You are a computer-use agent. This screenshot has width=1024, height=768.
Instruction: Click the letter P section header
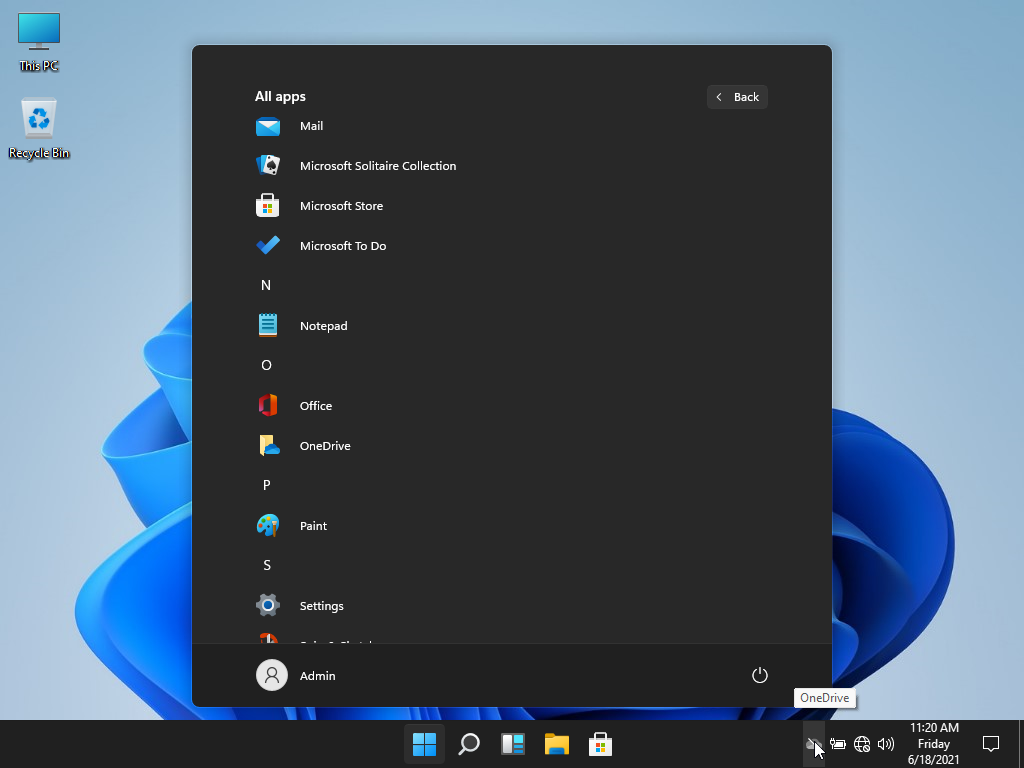[266, 485]
